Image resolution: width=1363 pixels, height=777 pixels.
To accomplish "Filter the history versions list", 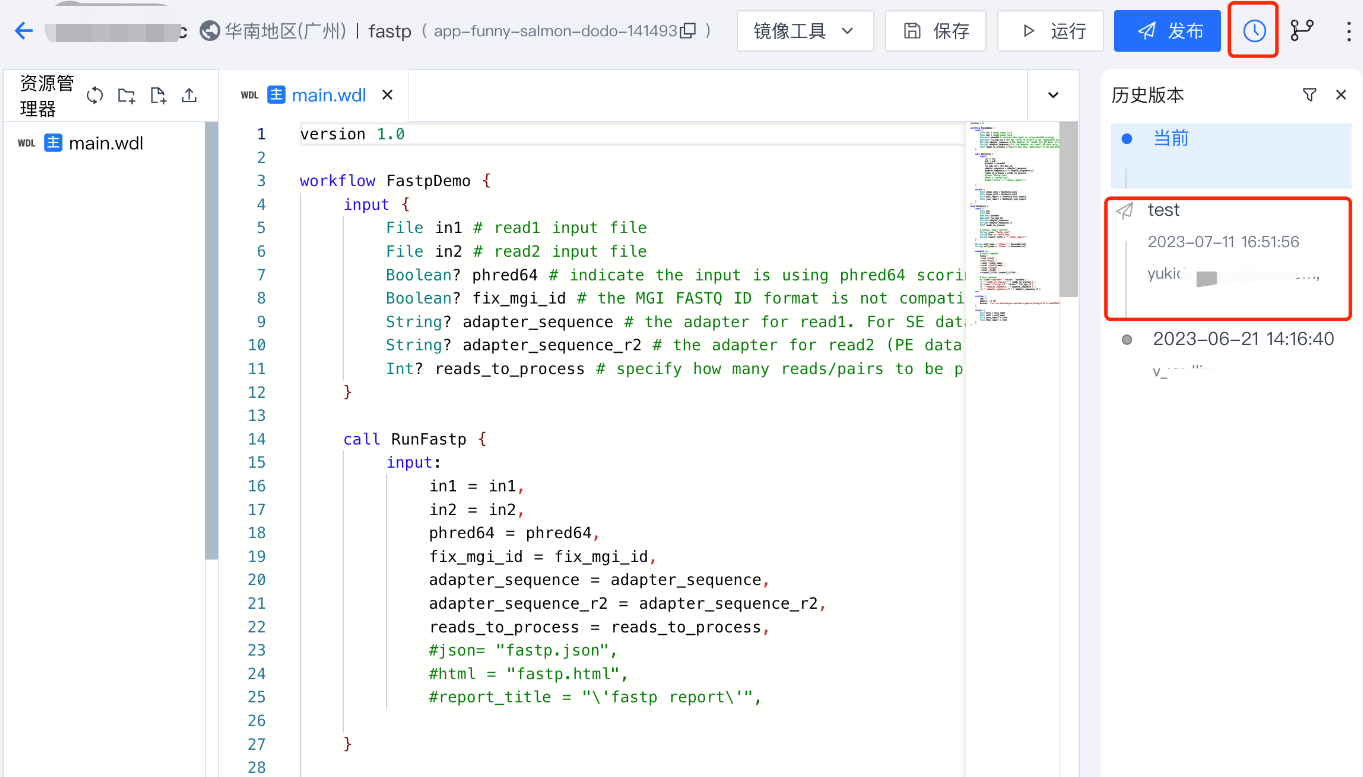I will 1309,95.
